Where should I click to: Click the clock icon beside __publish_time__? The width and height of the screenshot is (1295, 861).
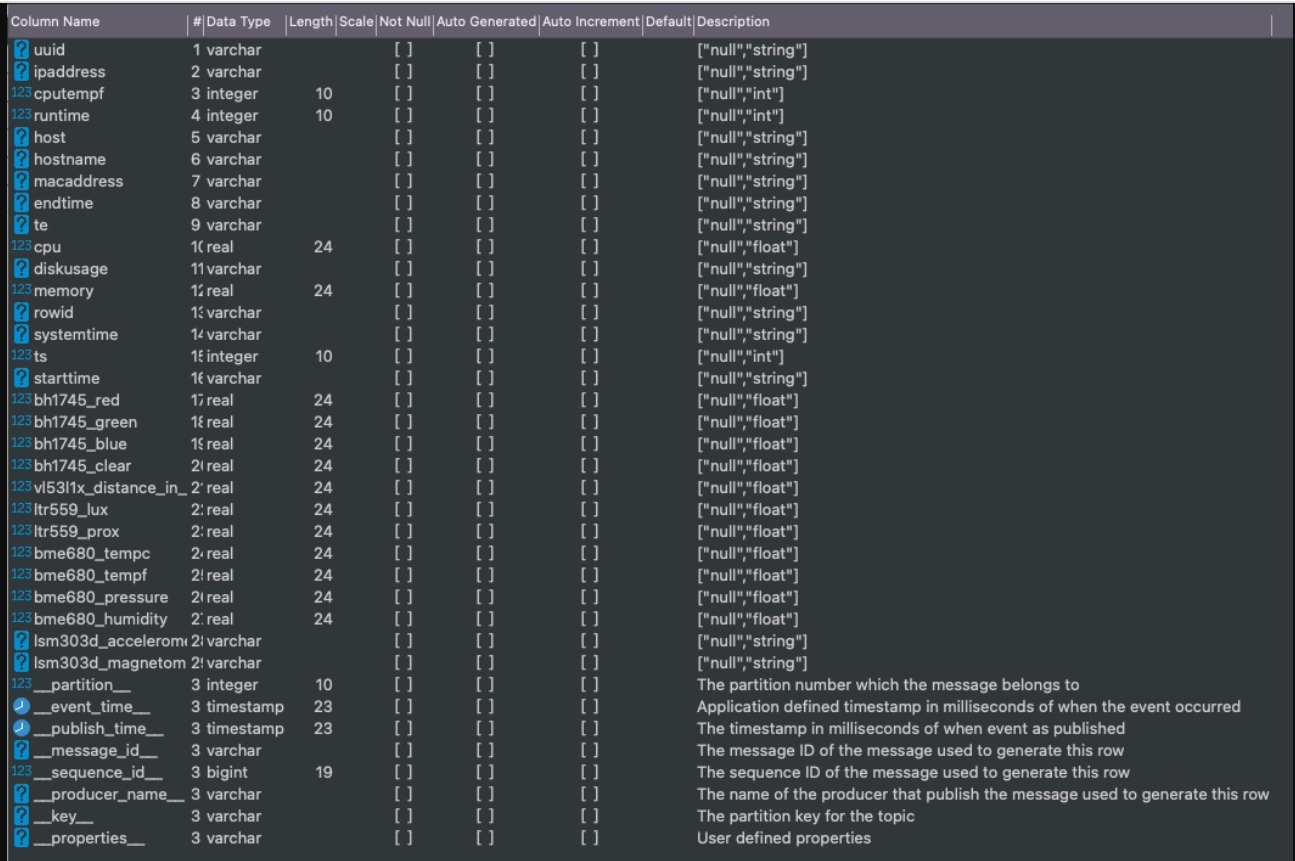(22, 729)
